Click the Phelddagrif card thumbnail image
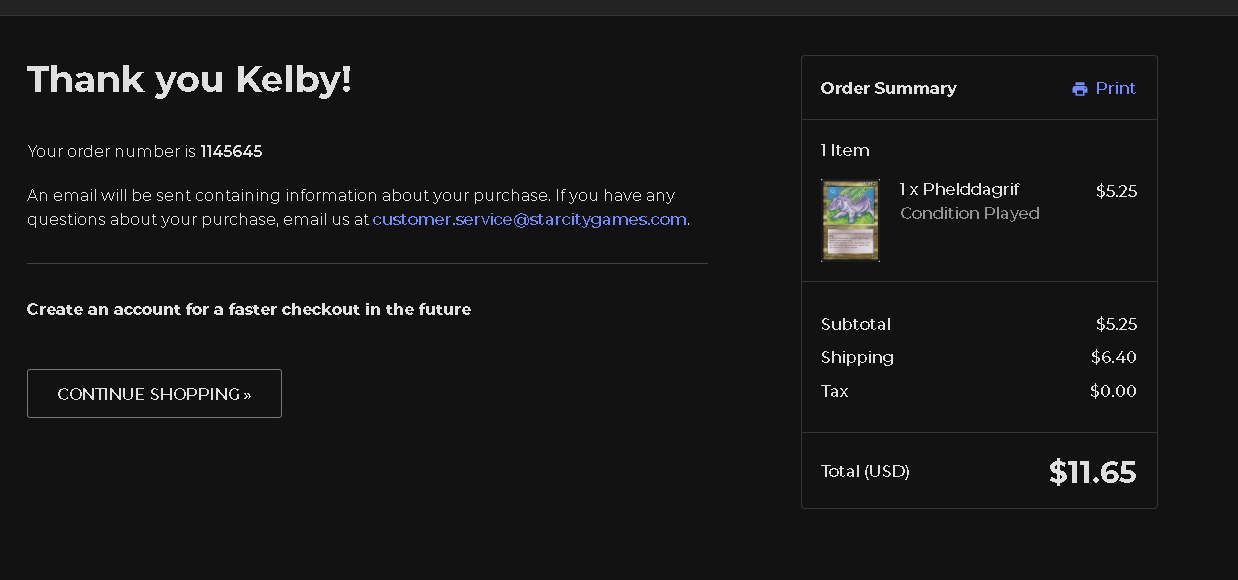Image resolution: width=1238 pixels, height=580 pixels. point(850,220)
